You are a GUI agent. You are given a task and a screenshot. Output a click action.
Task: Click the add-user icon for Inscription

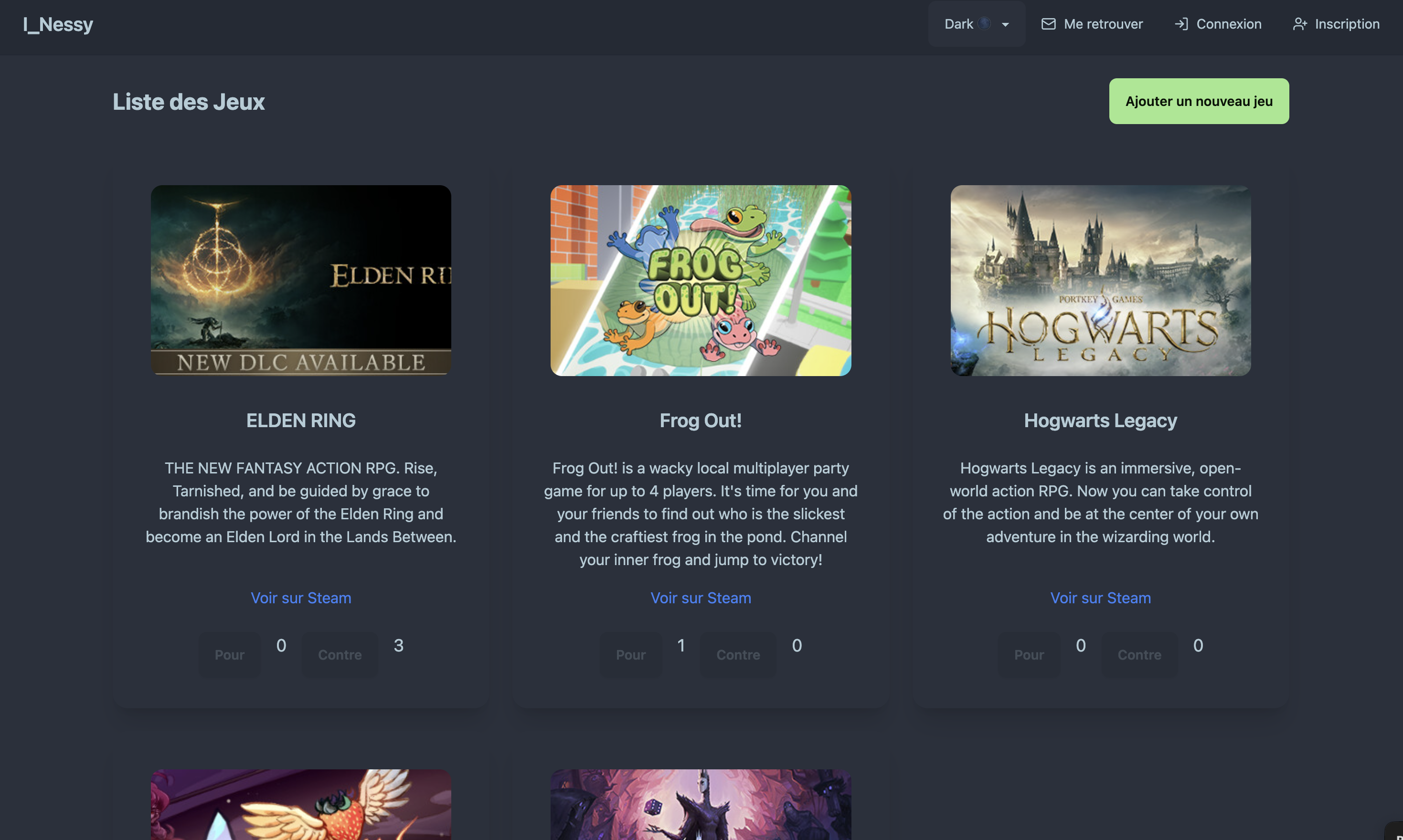[x=1300, y=24]
